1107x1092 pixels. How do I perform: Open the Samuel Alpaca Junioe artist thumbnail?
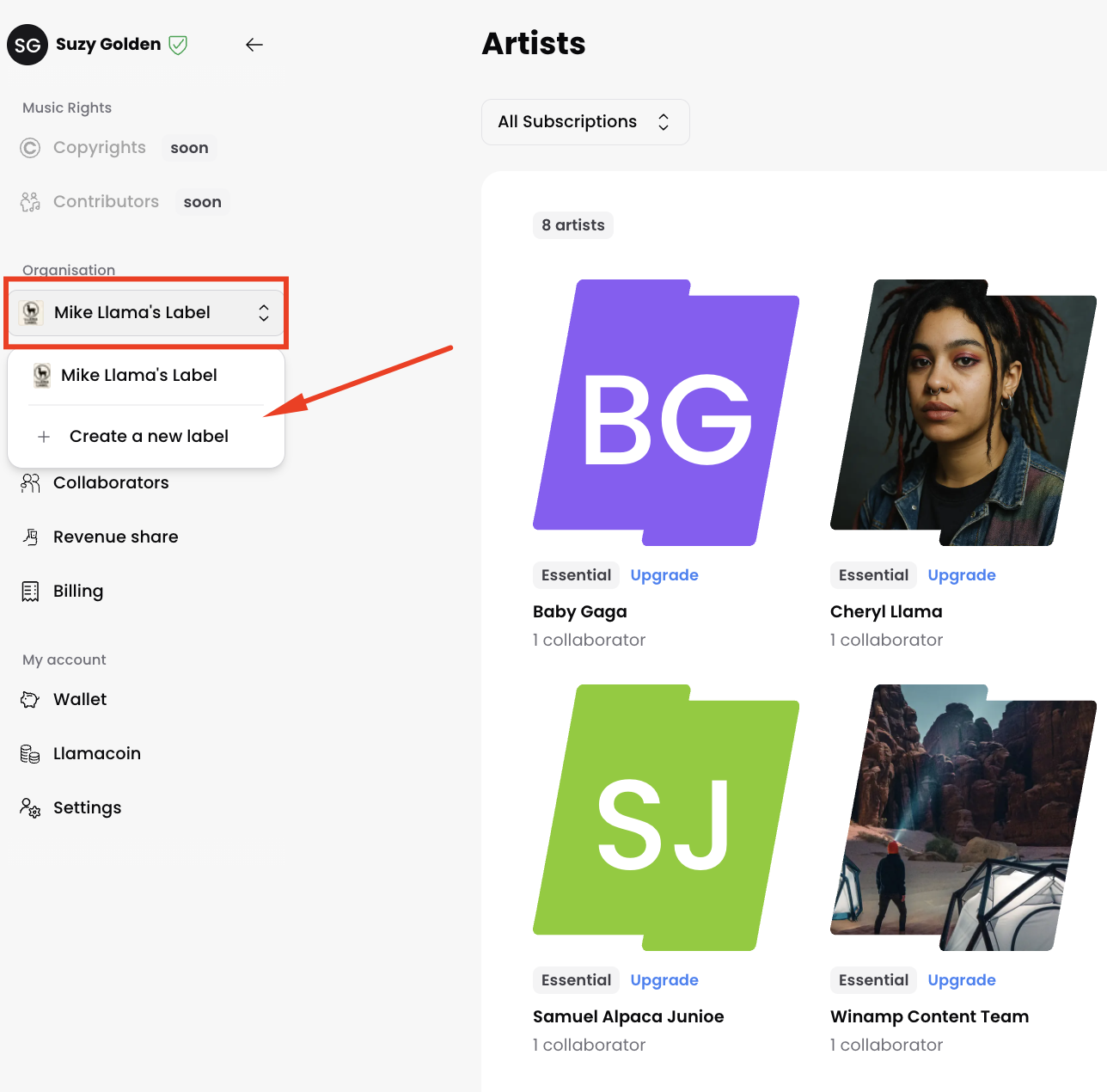[x=665, y=818]
